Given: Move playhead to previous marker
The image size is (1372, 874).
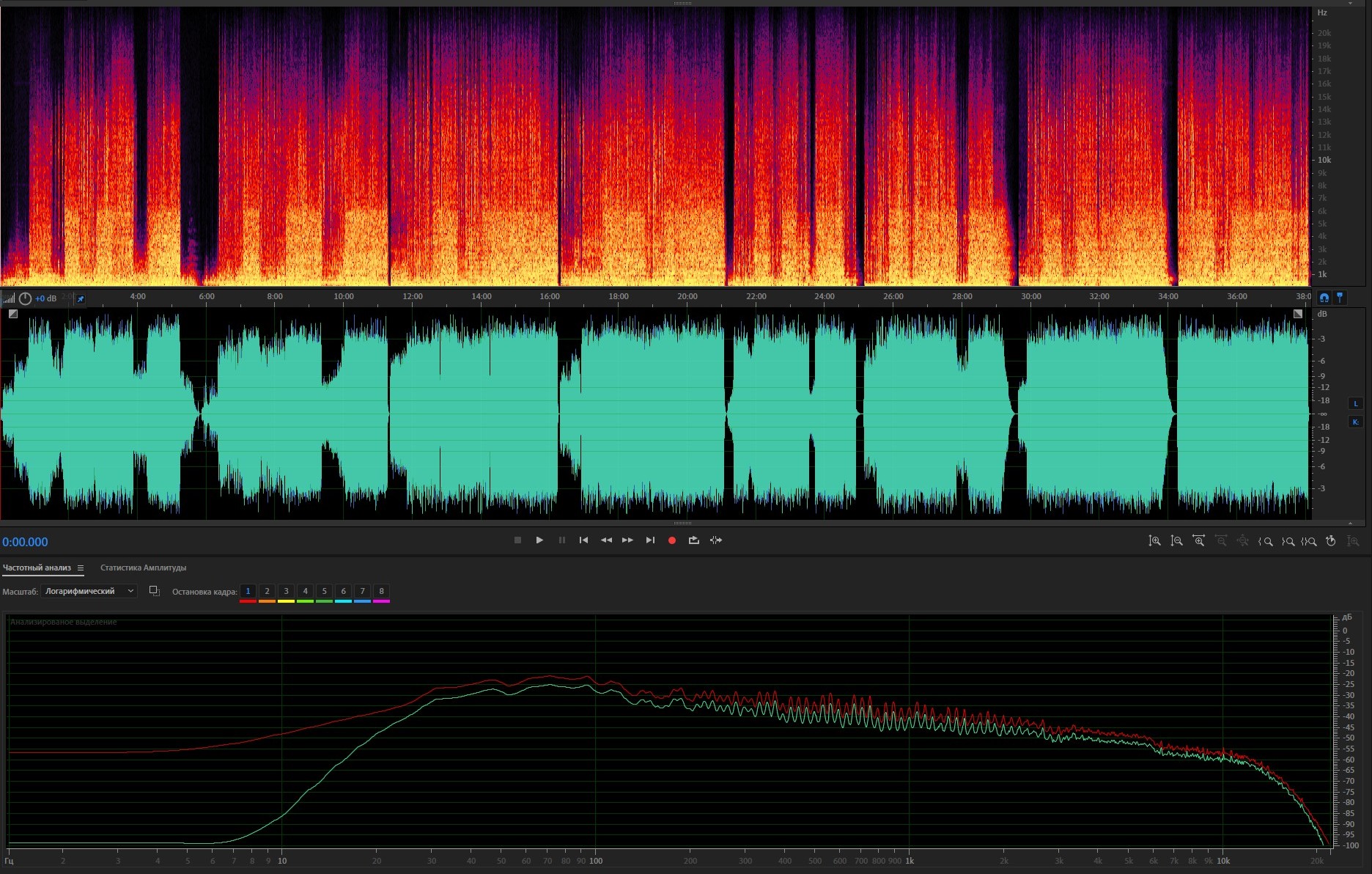Looking at the screenshot, I should click(x=583, y=540).
